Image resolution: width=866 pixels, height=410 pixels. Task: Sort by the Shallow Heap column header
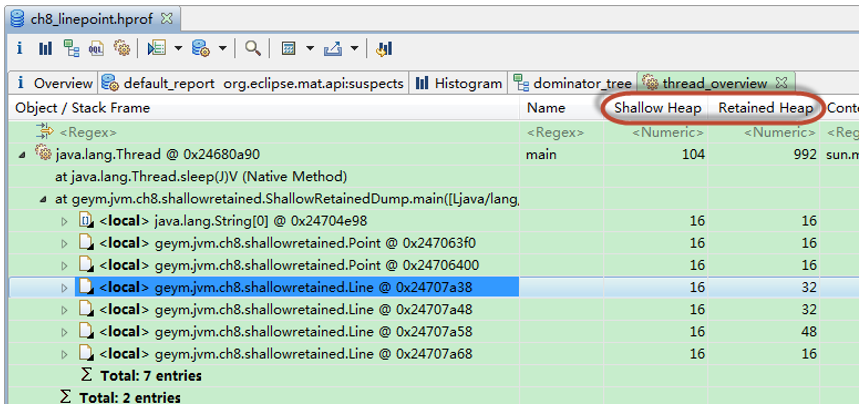click(x=657, y=107)
